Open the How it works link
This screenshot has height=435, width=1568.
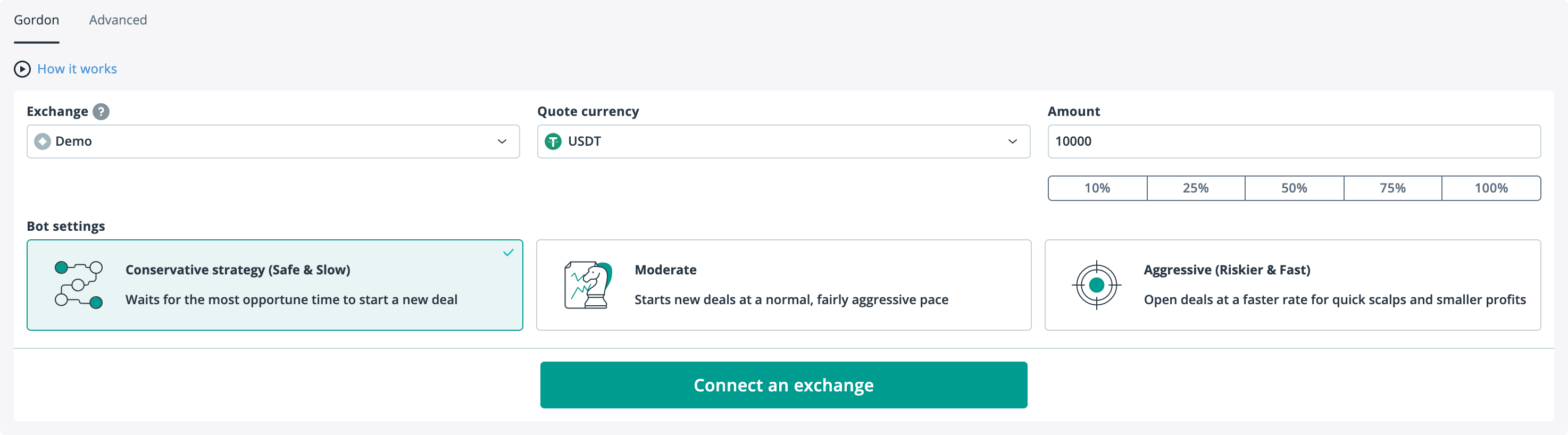click(x=77, y=69)
